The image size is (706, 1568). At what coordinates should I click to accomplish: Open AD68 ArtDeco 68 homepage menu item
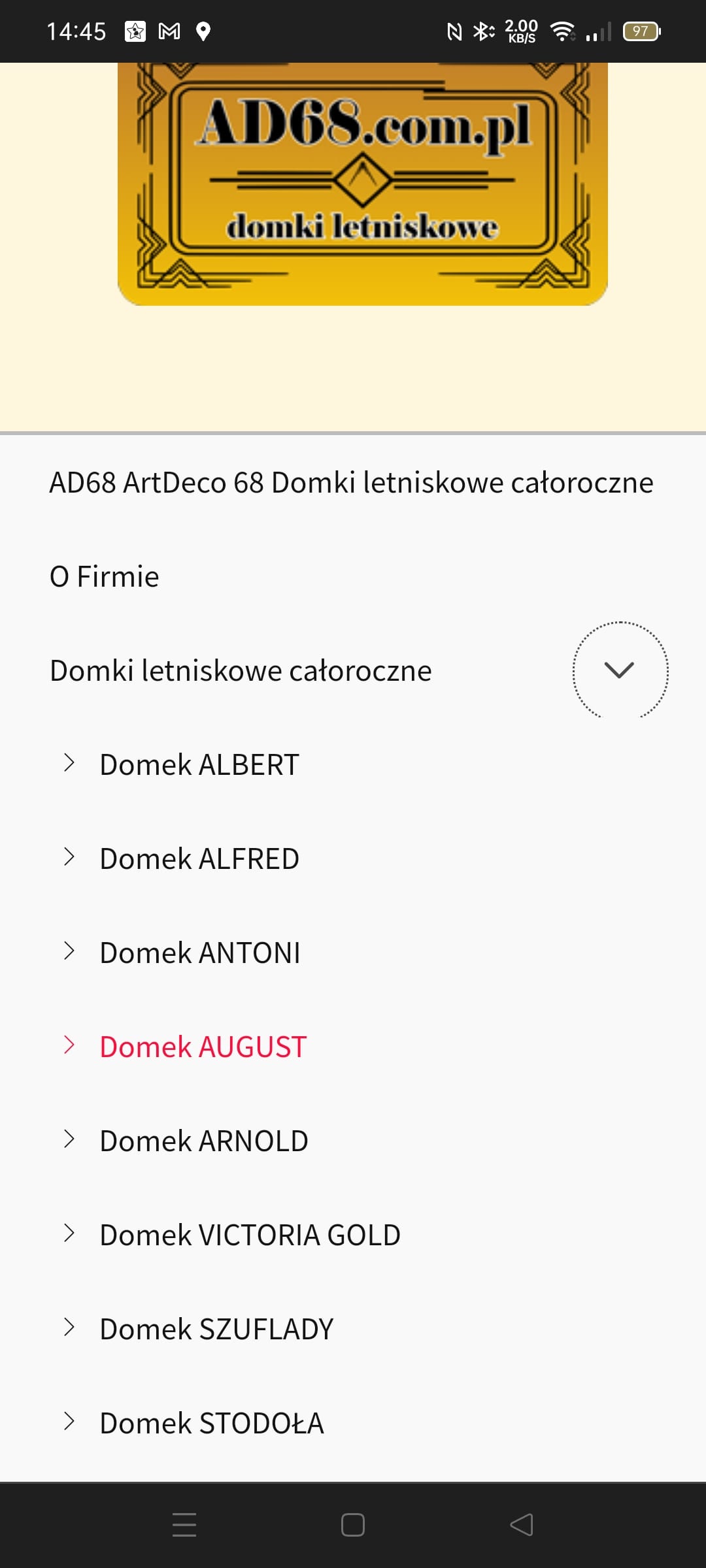[351, 483]
